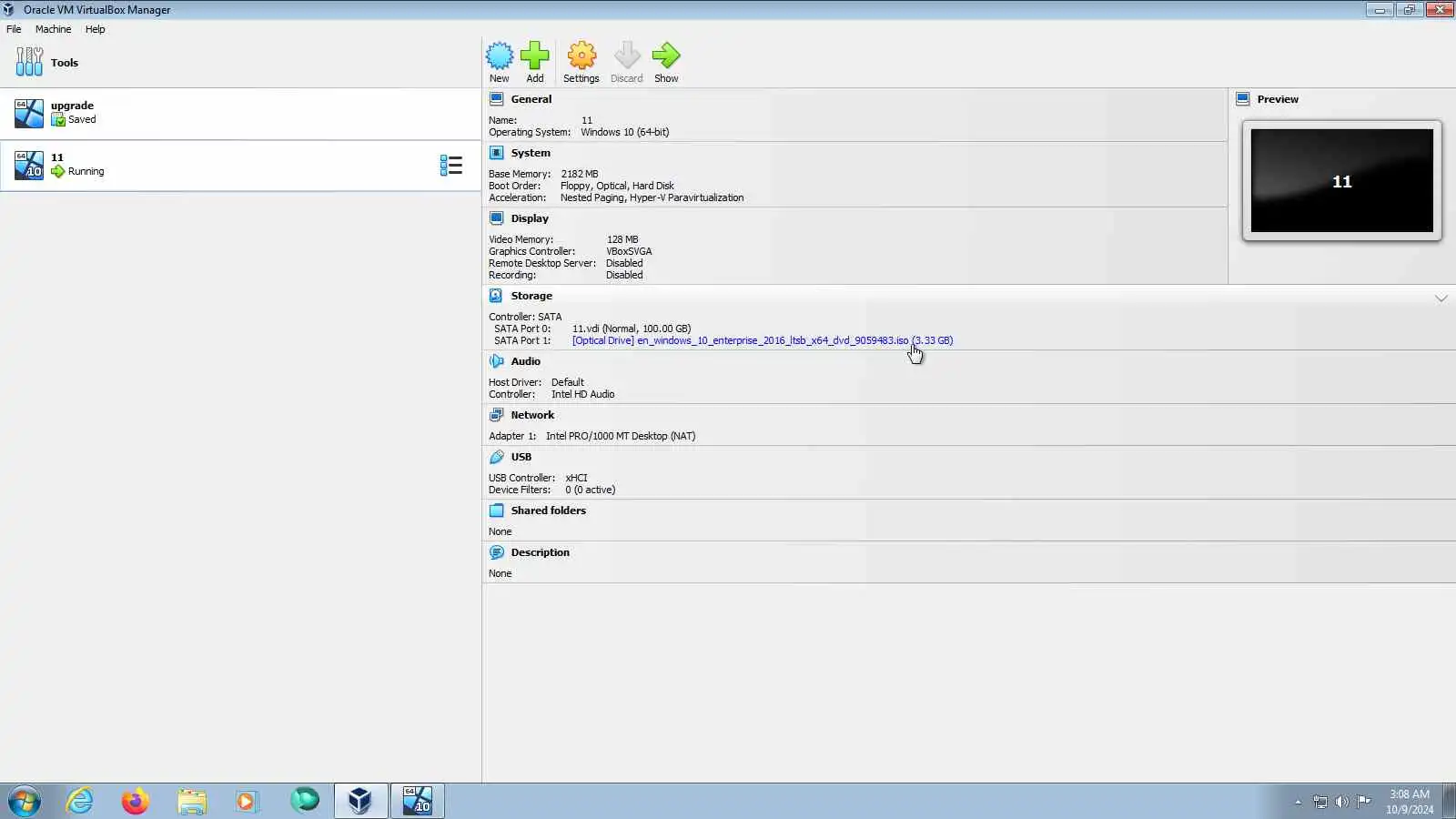Screen dimensions: 1456x819
Task: Click the Intel HD Audio controller value
Action: (583, 394)
